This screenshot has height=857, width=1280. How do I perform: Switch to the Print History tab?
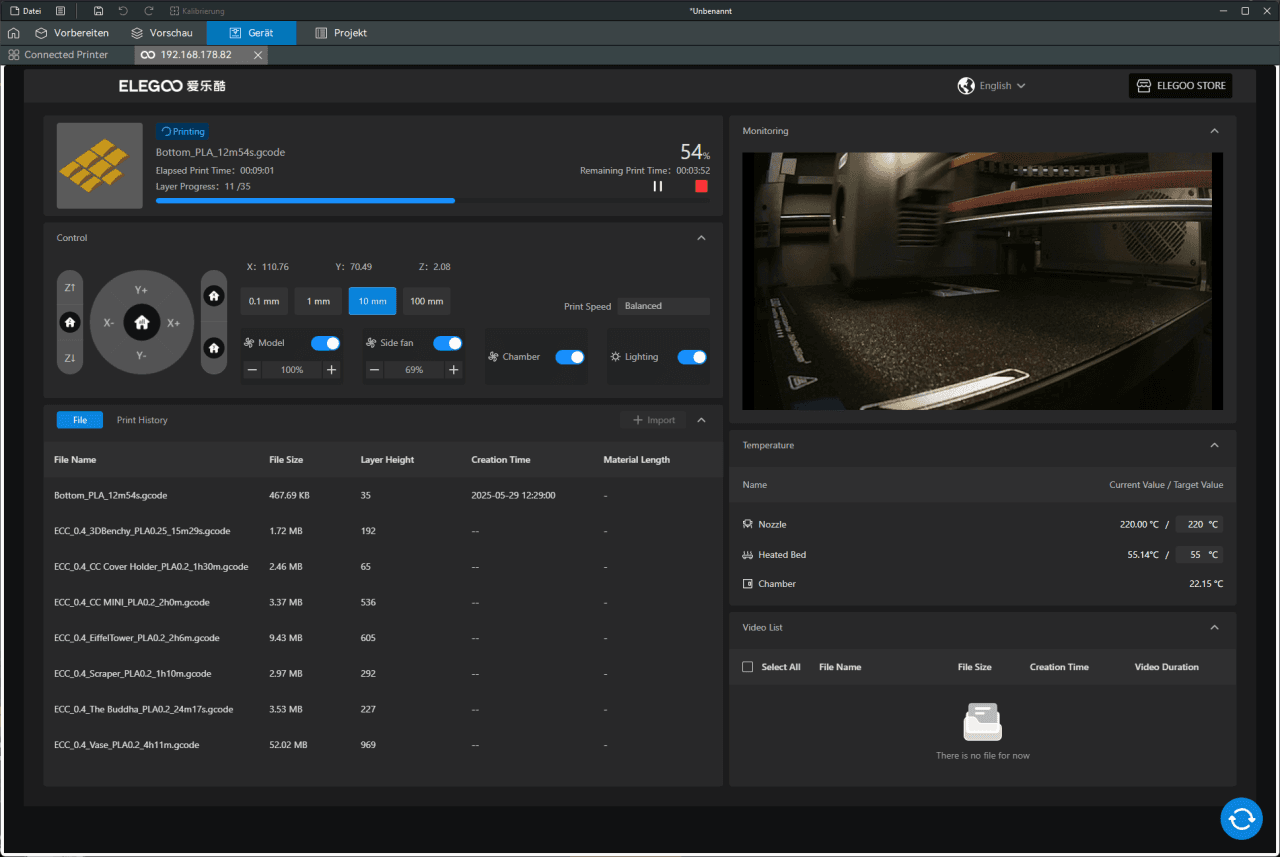point(142,420)
